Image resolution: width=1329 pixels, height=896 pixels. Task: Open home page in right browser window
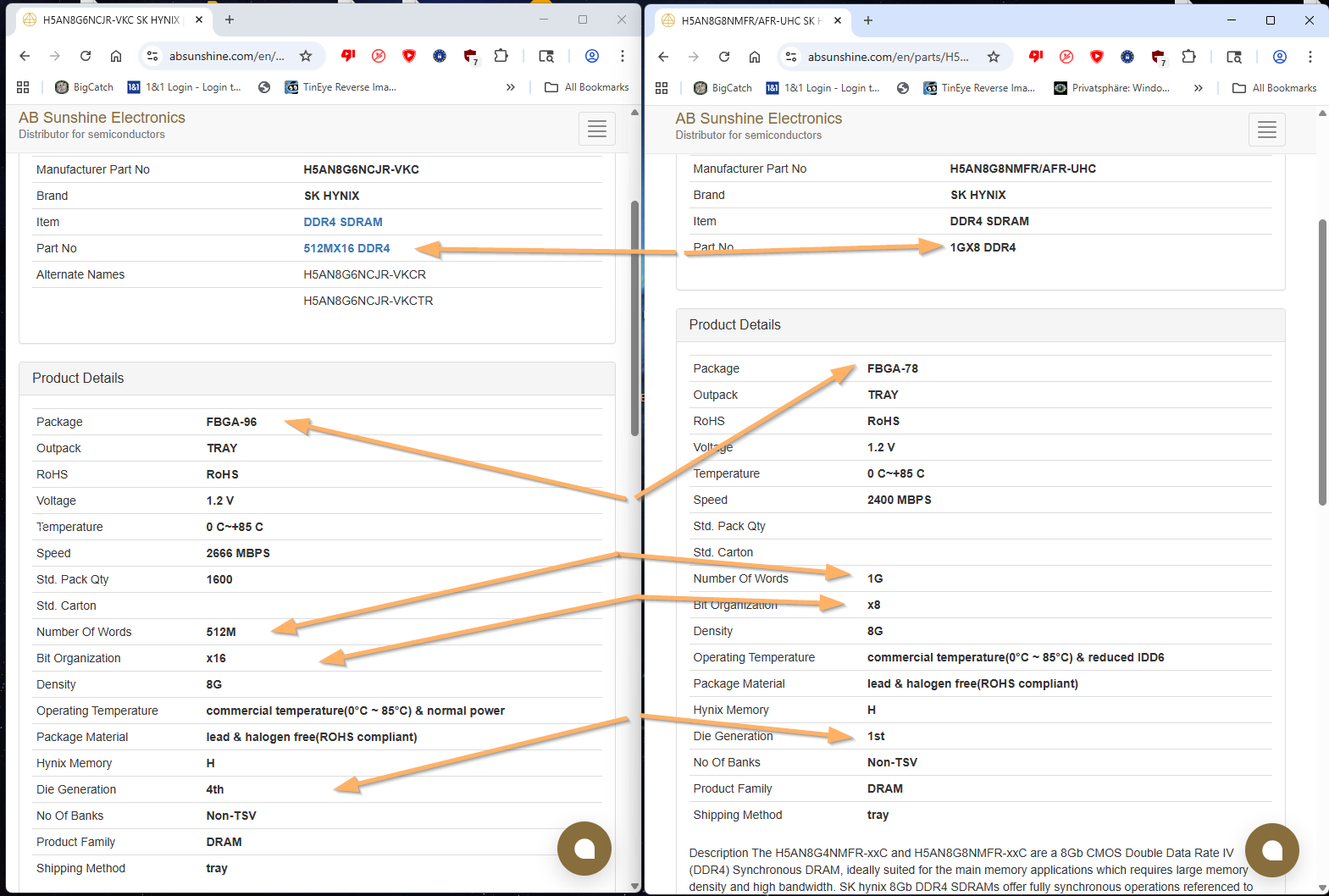click(x=755, y=57)
